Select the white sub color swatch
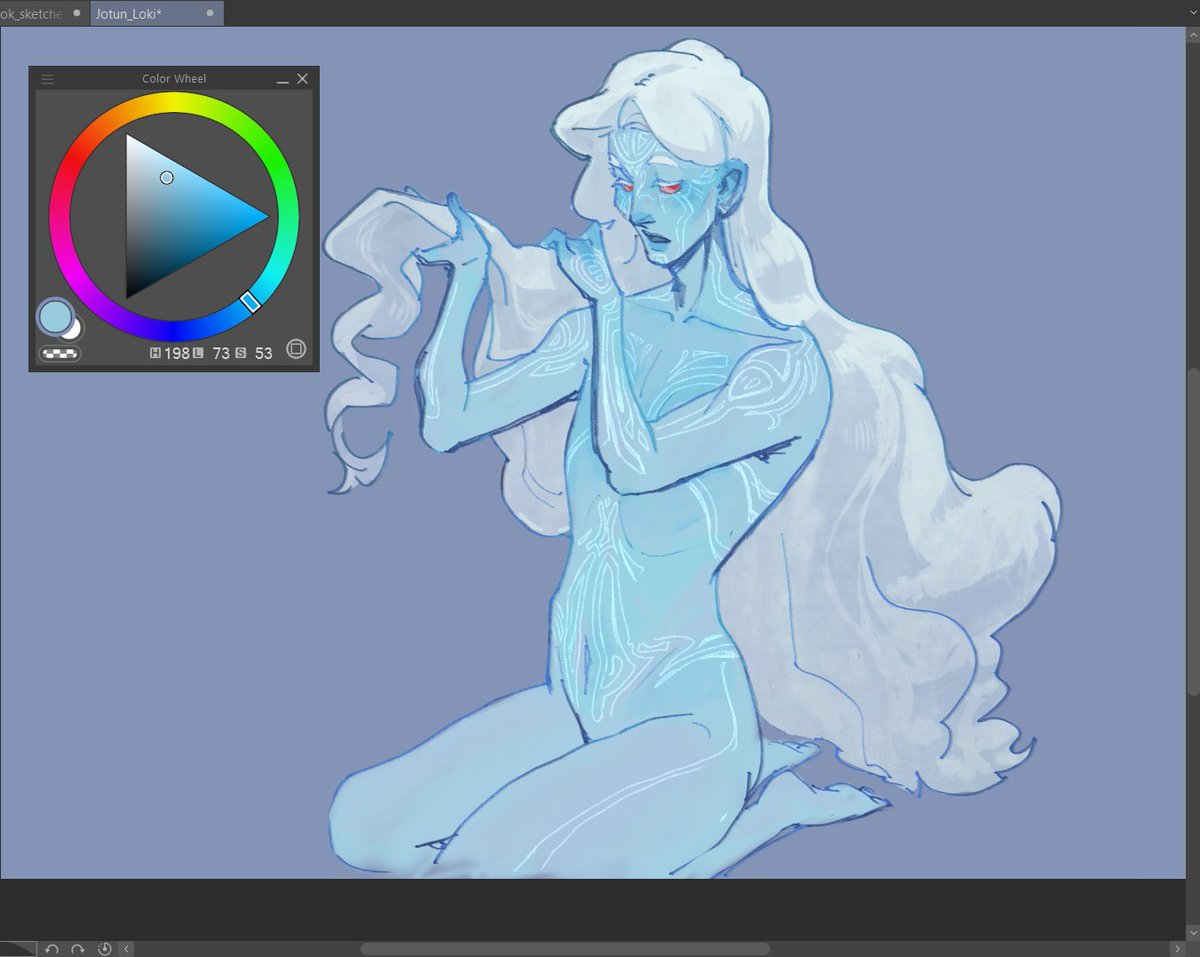Image resolution: width=1200 pixels, height=957 pixels. (x=73, y=329)
